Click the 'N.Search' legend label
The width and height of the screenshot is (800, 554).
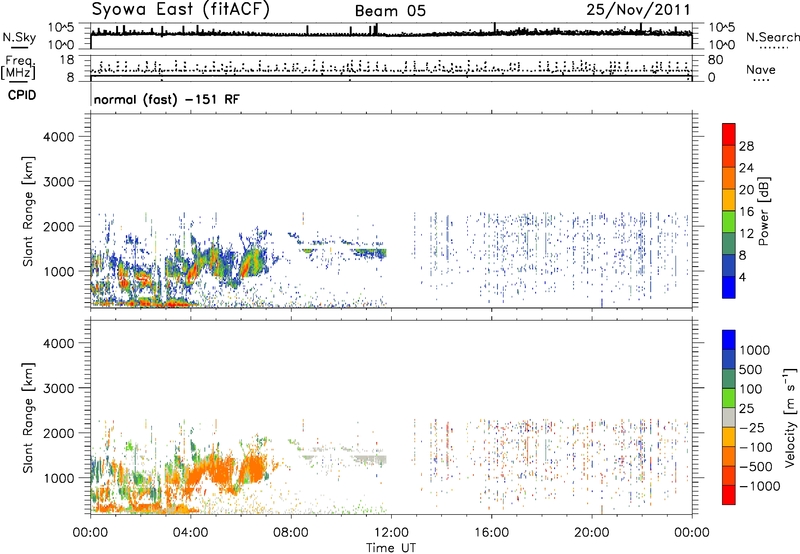click(773, 37)
